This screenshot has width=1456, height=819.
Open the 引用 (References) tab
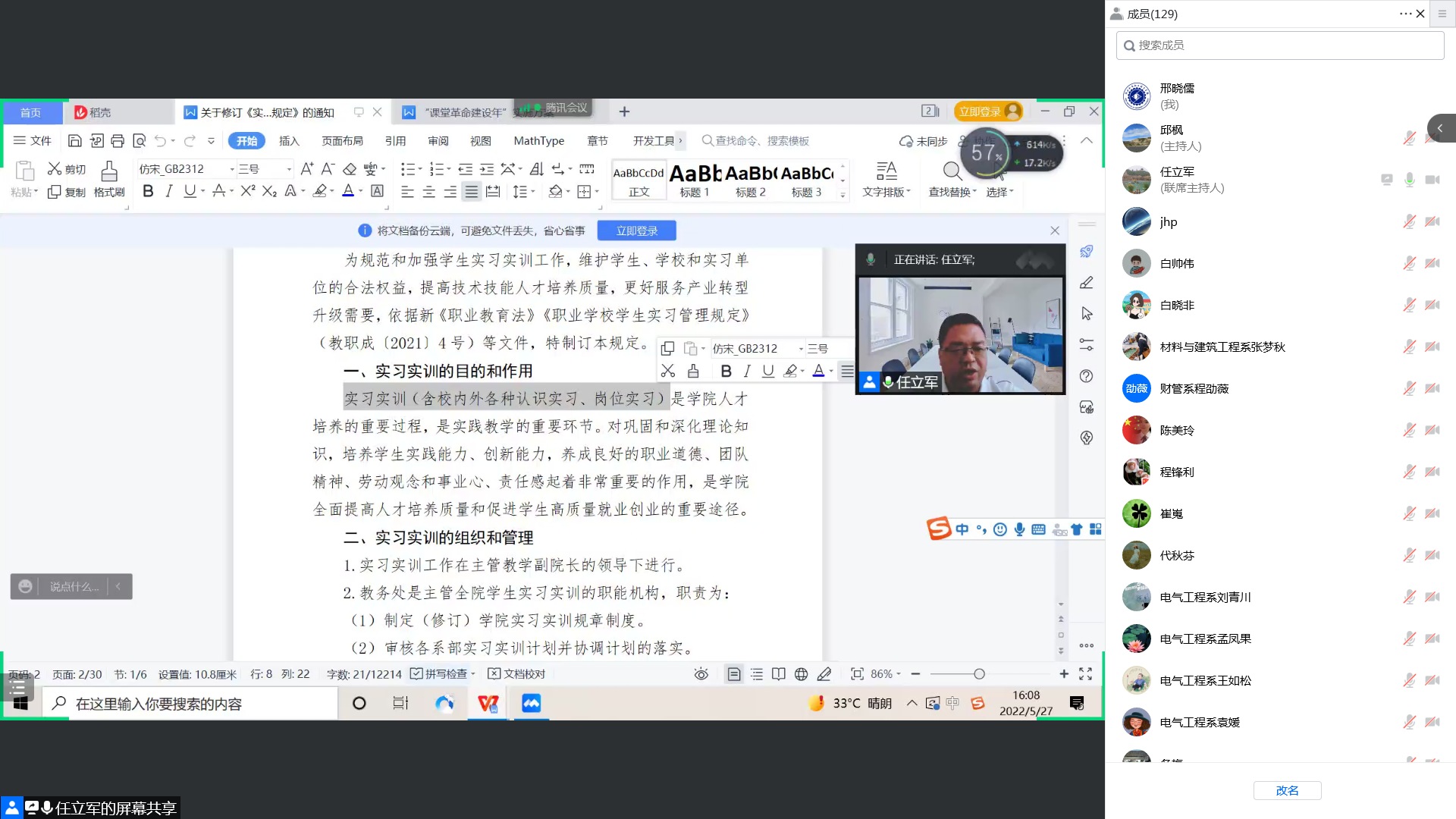395,141
